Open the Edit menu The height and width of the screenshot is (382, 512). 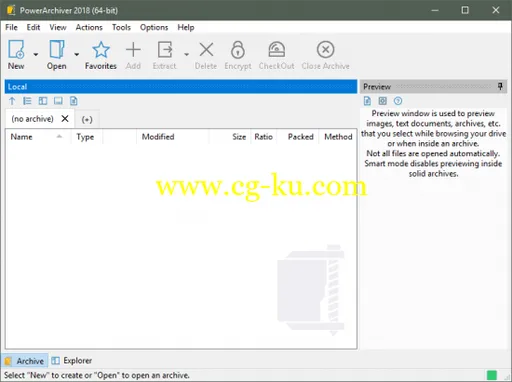[33, 27]
